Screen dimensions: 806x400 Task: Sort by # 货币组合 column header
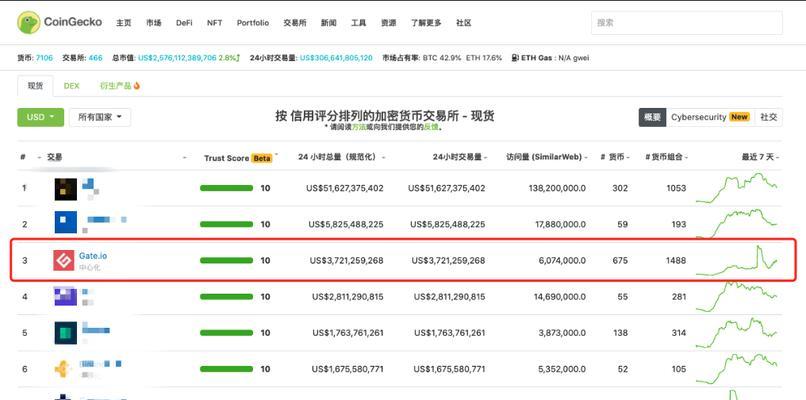(x=666, y=157)
